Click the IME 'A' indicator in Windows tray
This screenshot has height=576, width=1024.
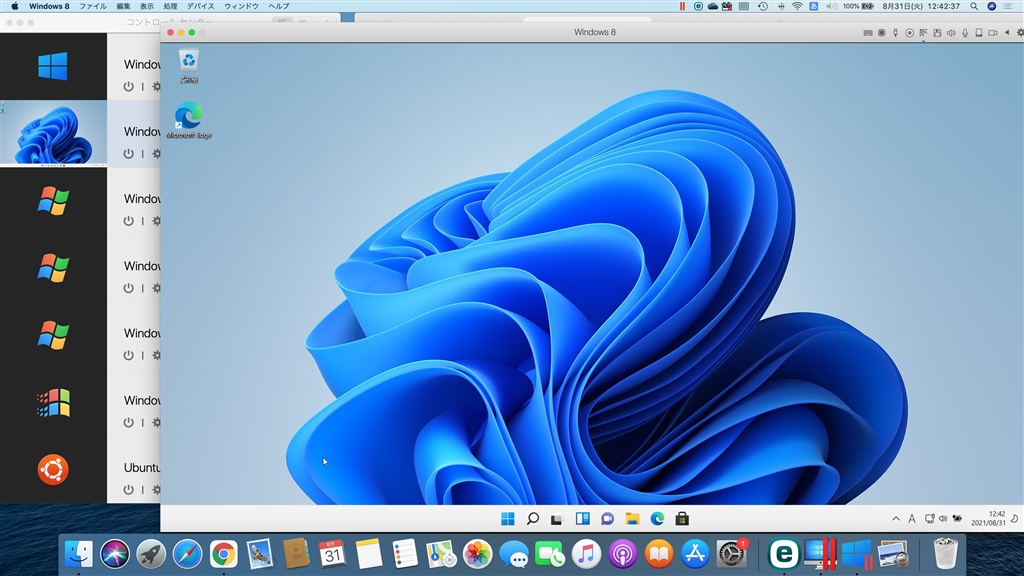(x=912, y=519)
